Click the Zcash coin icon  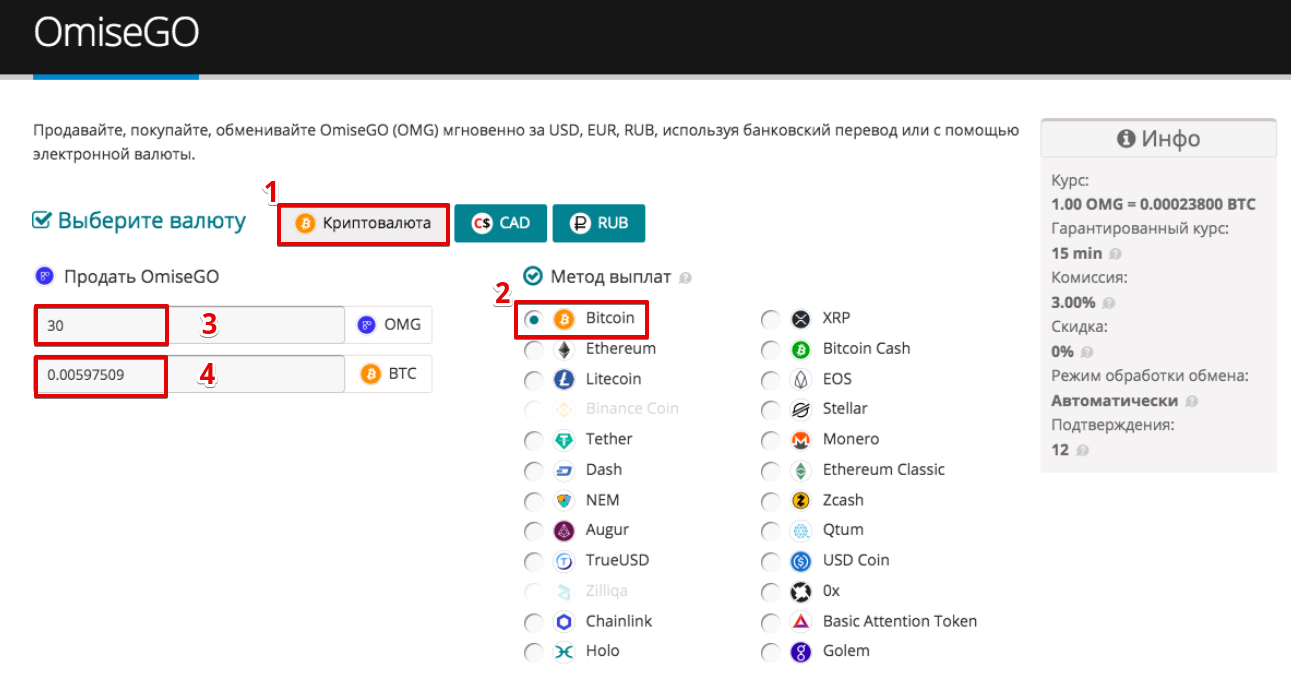click(800, 500)
